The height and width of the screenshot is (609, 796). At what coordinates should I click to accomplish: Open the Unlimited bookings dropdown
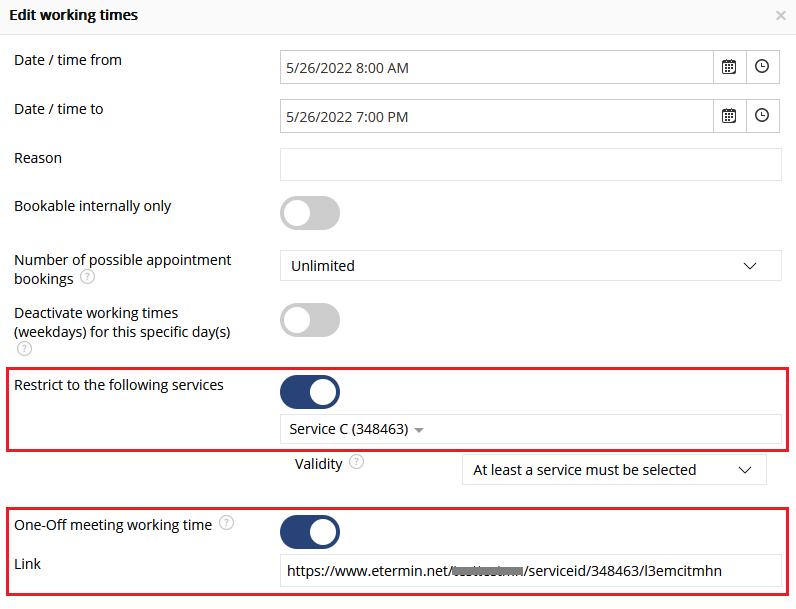click(x=530, y=265)
